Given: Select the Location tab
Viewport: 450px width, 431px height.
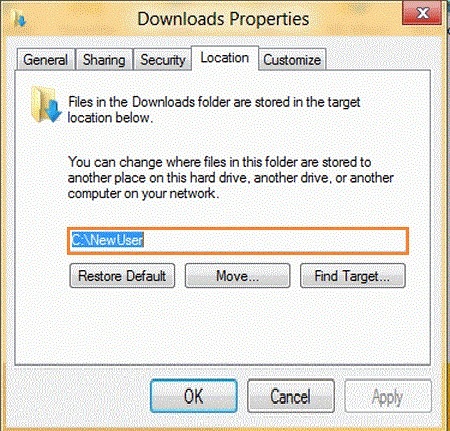Looking at the screenshot, I should point(225,58).
